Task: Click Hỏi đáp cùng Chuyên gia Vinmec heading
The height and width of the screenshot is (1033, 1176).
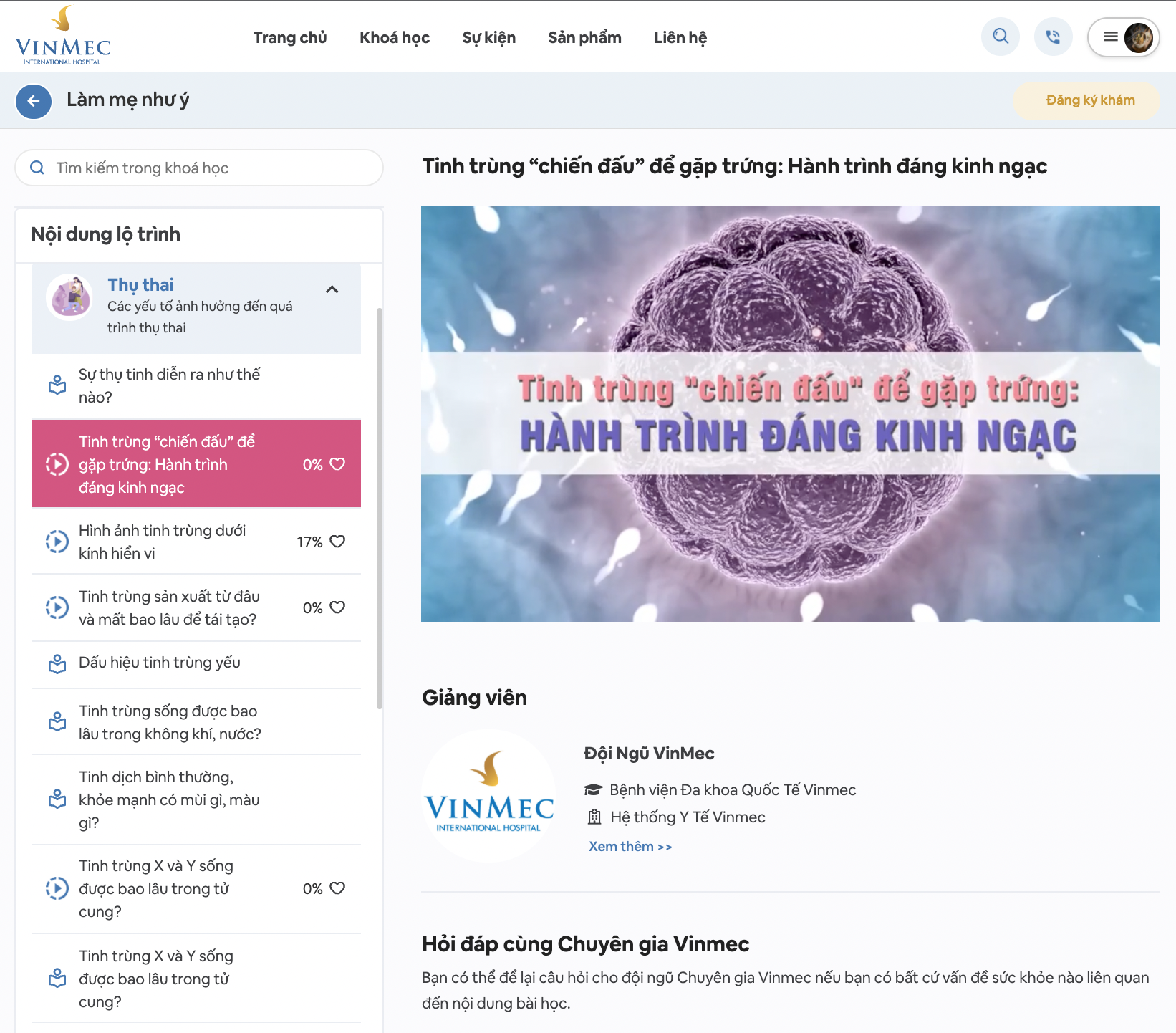Action: point(585,944)
